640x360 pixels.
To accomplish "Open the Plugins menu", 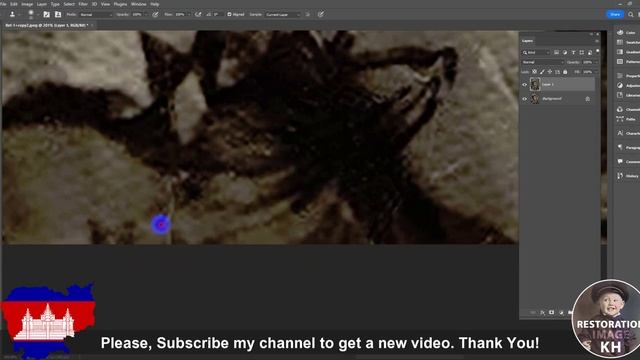I will pos(120,4).
